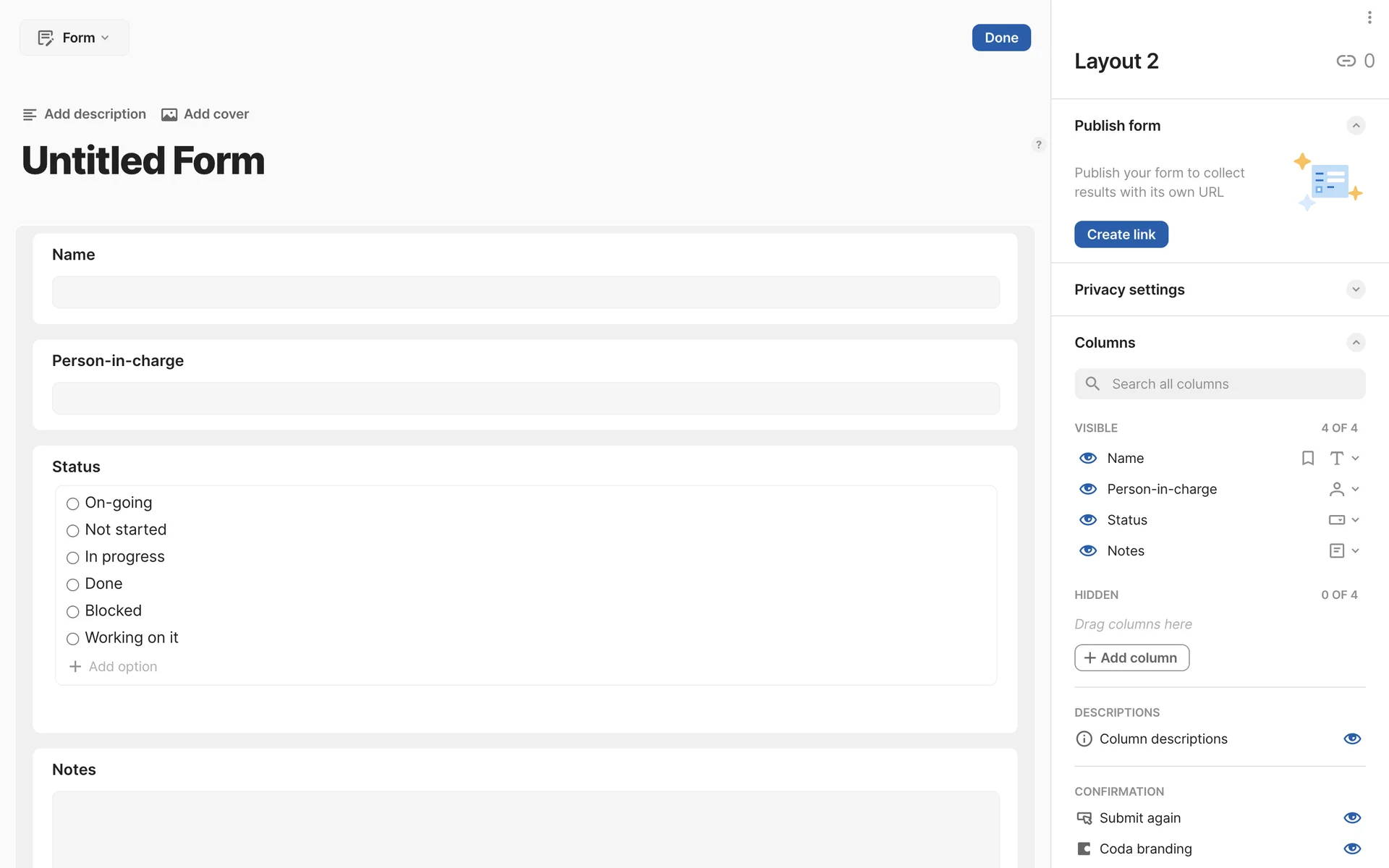The width and height of the screenshot is (1389, 868).
Task: Select the Blocked radio option
Action: 73,612
